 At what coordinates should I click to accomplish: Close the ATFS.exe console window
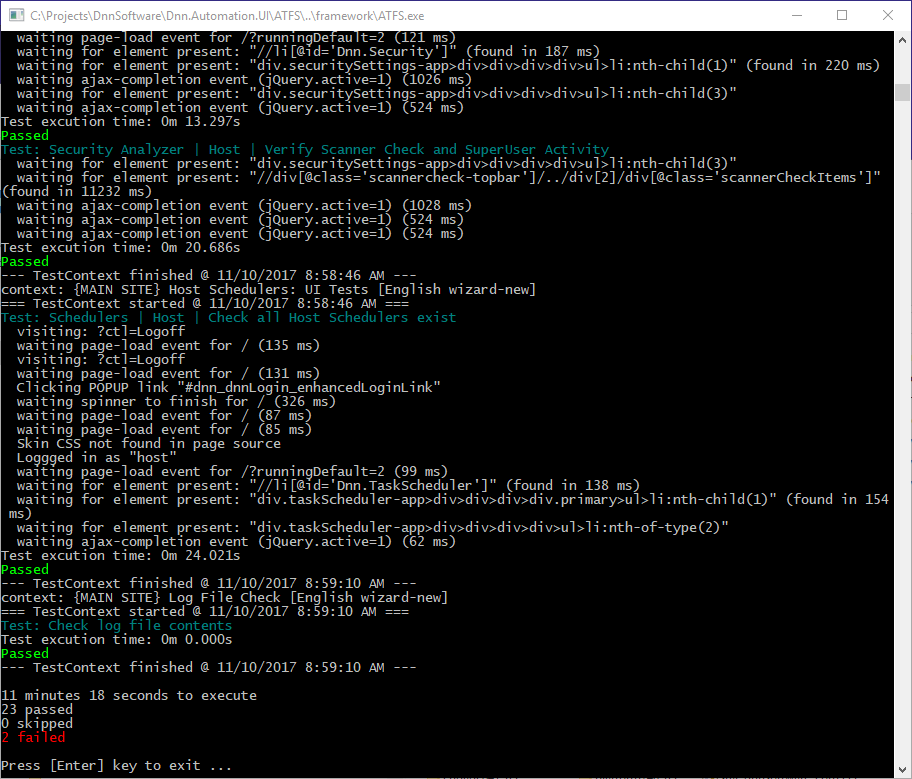click(888, 15)
